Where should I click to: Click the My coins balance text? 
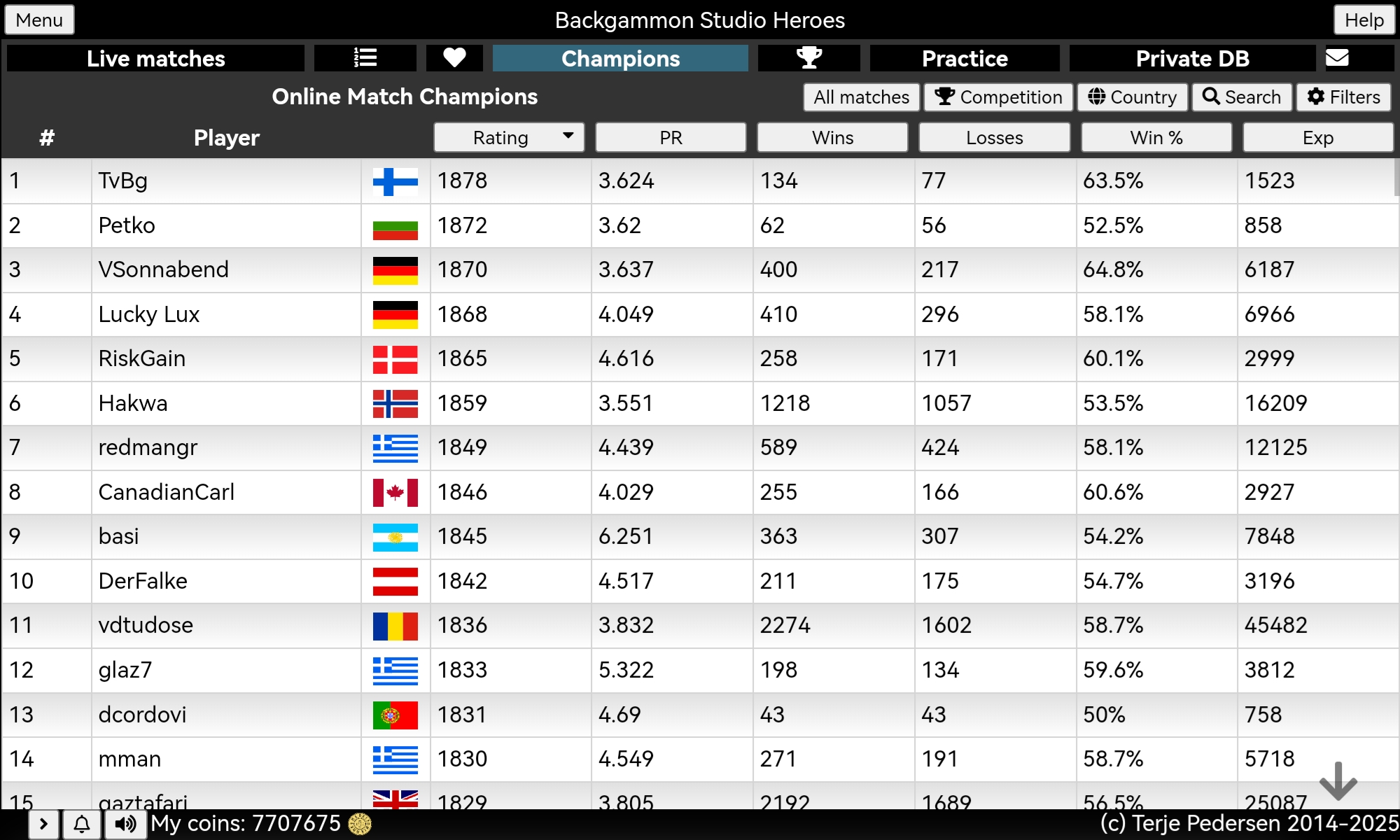[x=246, y=824]
